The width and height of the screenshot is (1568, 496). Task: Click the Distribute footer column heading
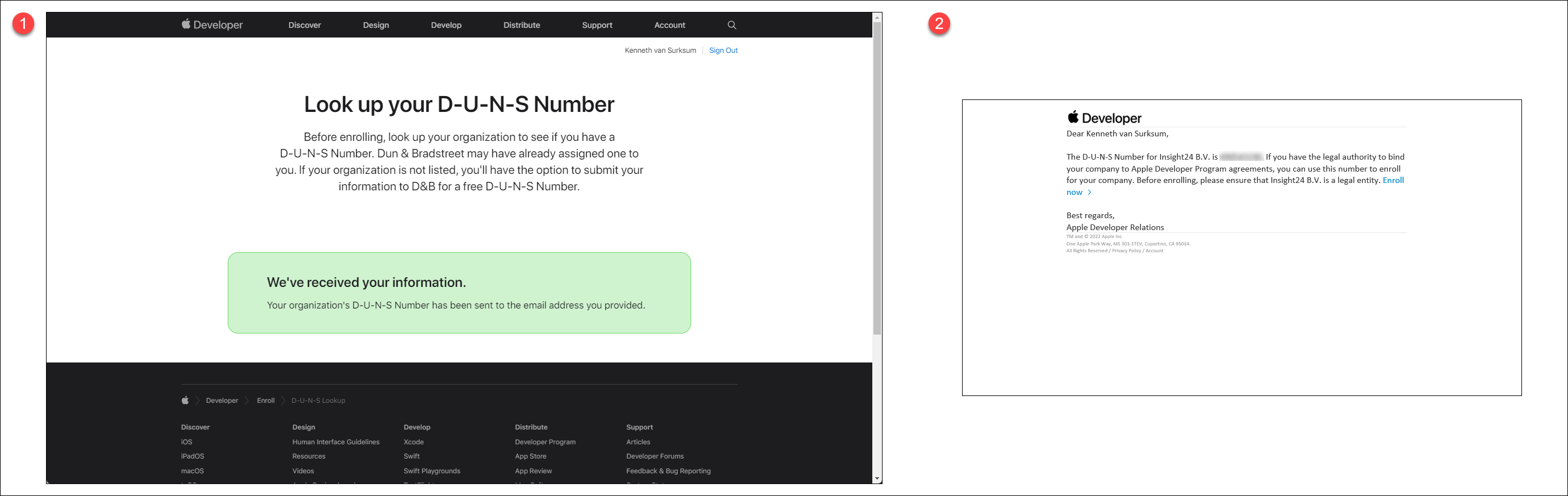tap(532, 427)
